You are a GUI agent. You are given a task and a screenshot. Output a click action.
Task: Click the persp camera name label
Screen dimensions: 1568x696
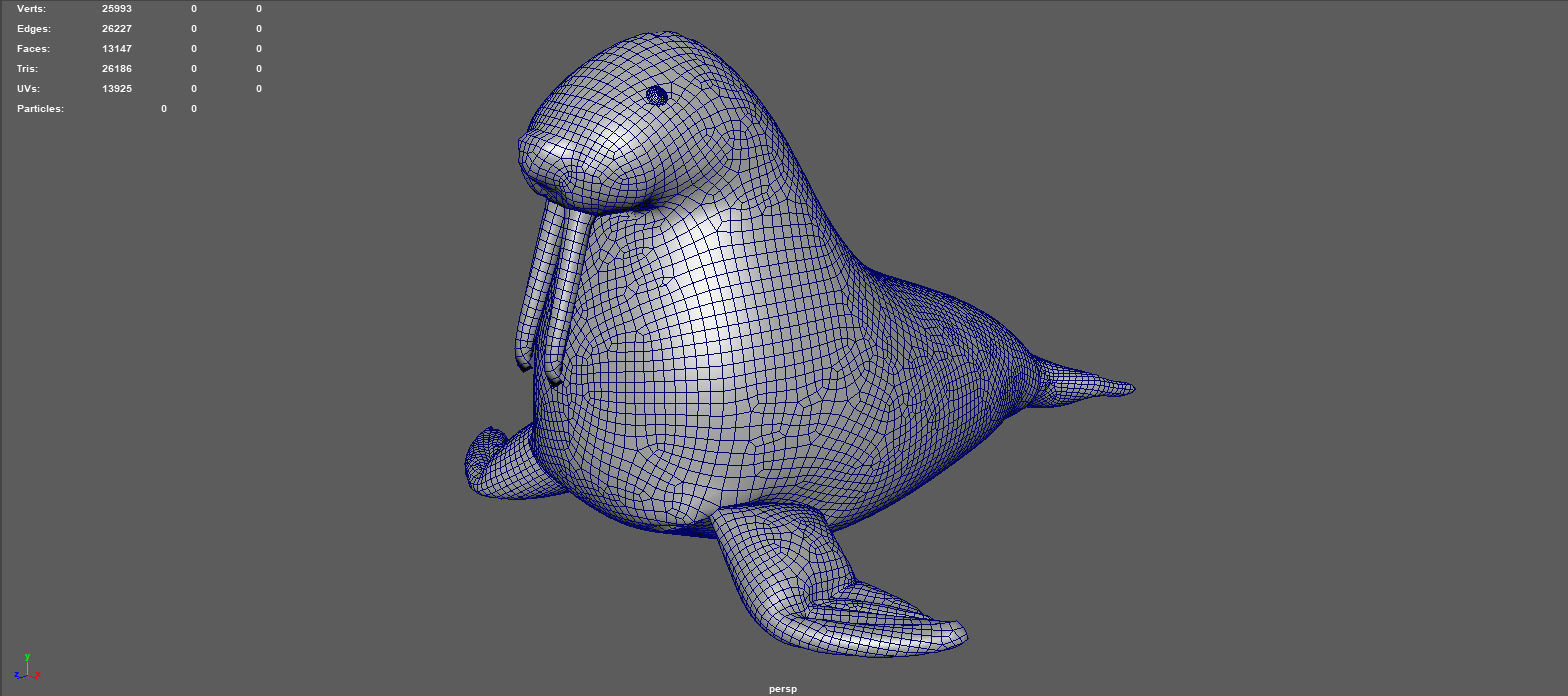783,689
